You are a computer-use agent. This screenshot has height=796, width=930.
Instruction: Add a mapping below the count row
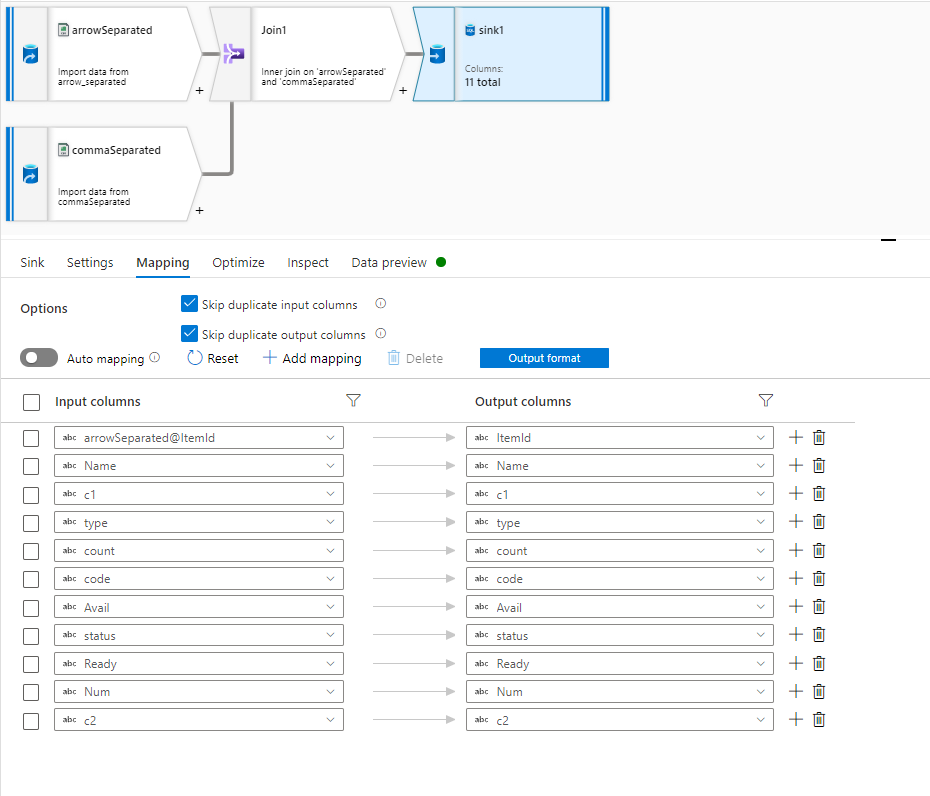pos(796,550)
